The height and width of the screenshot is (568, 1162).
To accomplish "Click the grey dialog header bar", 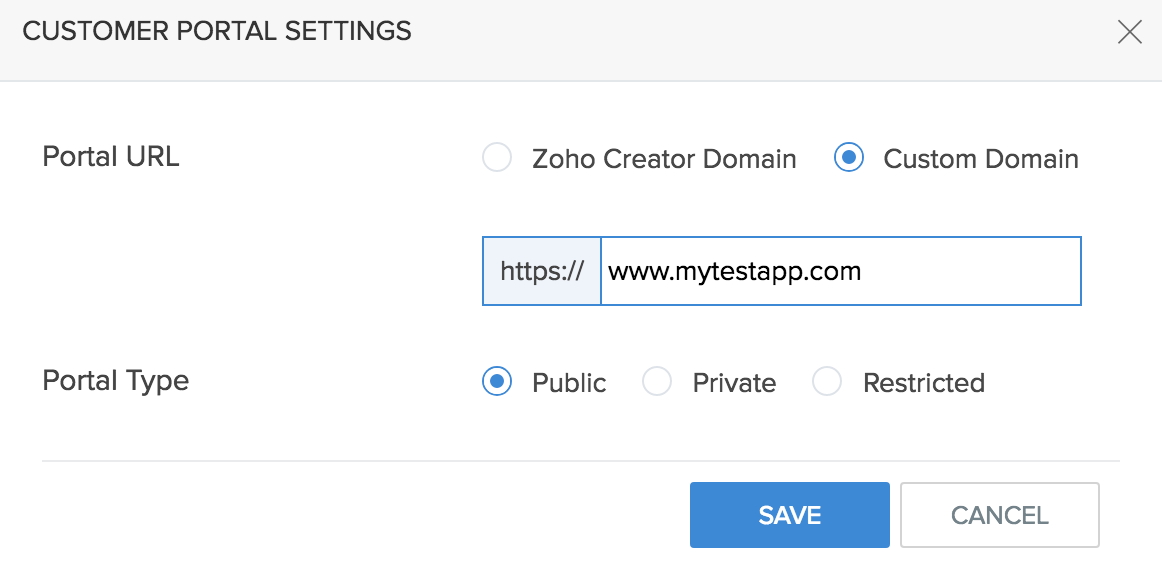I will (700, 40).
